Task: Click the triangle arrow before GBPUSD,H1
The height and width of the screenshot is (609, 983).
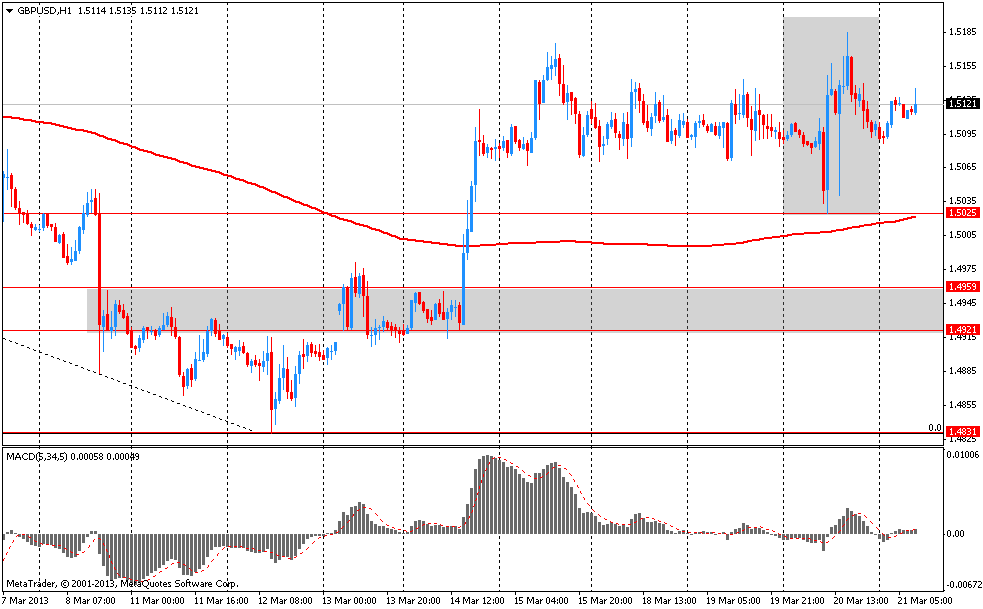Action: [9, 11]
